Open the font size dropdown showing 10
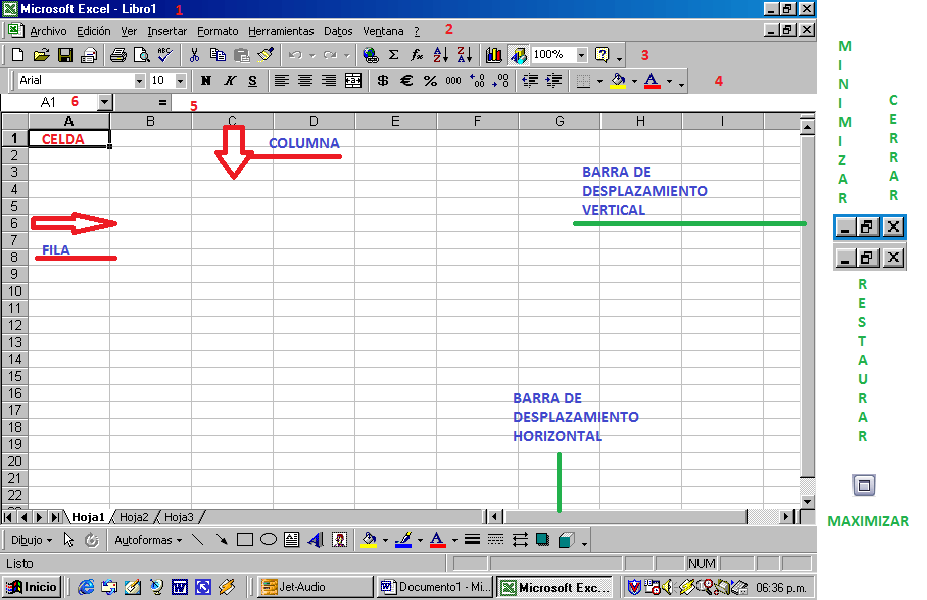 (178, 80)
